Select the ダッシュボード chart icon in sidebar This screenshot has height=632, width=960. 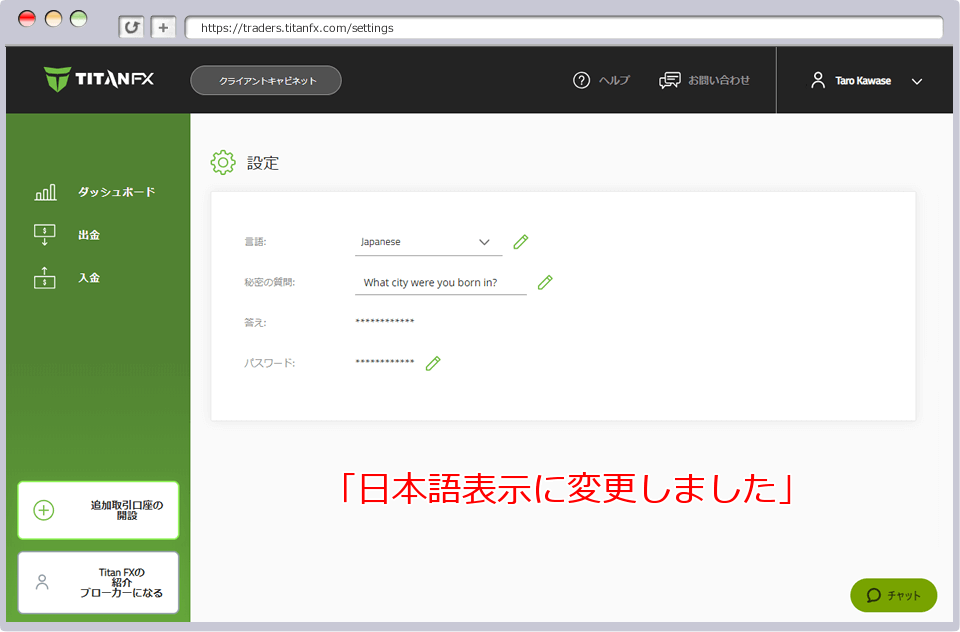(45, 191)
